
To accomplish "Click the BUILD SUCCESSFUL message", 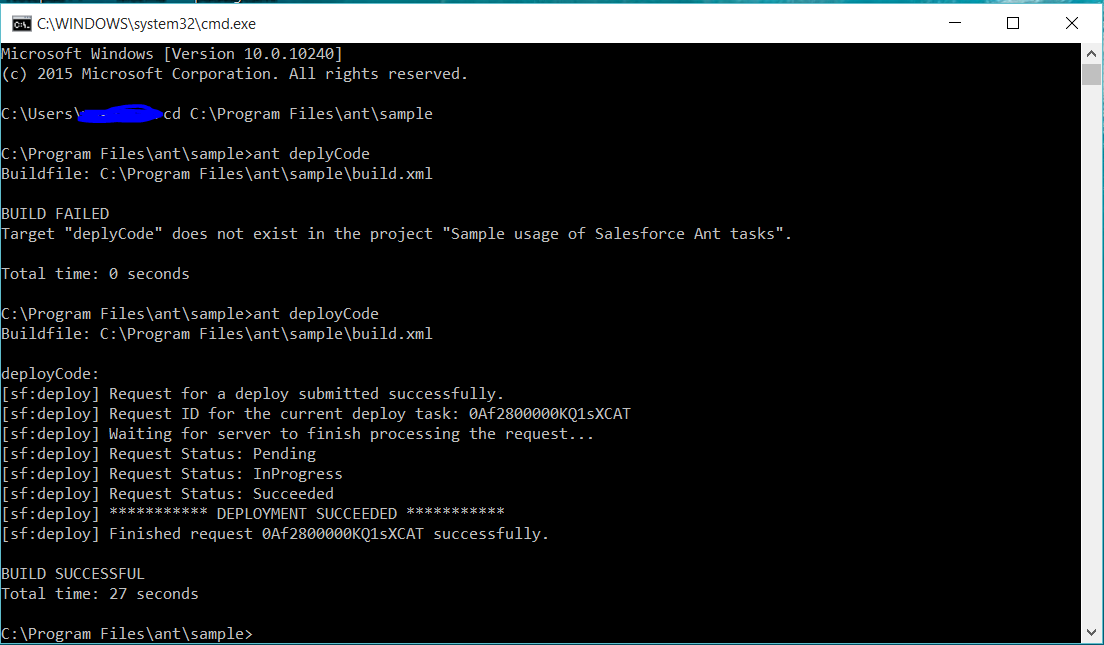I will (73, 574).
